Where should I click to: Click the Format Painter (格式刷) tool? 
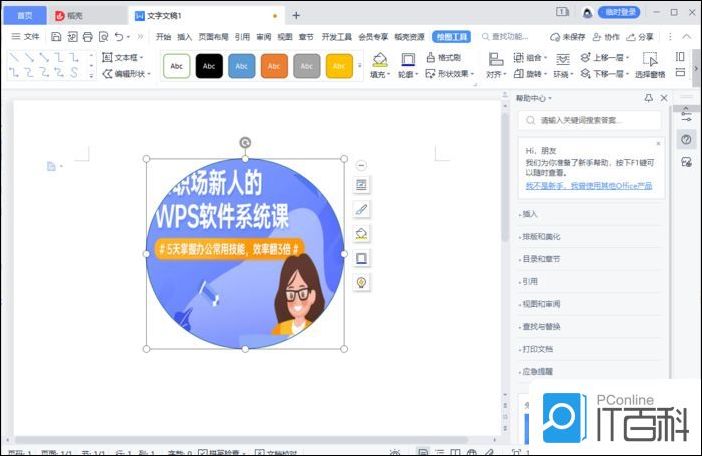click(x=443, y=58)
